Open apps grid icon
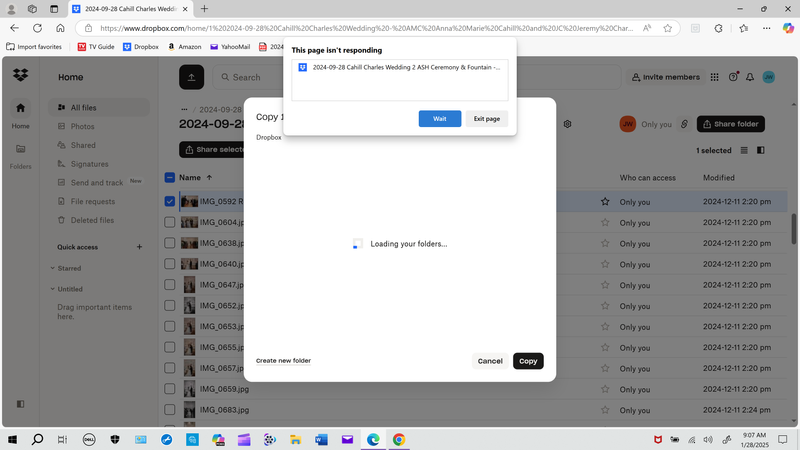Screen dimensions: 800x450 (714, 77)
